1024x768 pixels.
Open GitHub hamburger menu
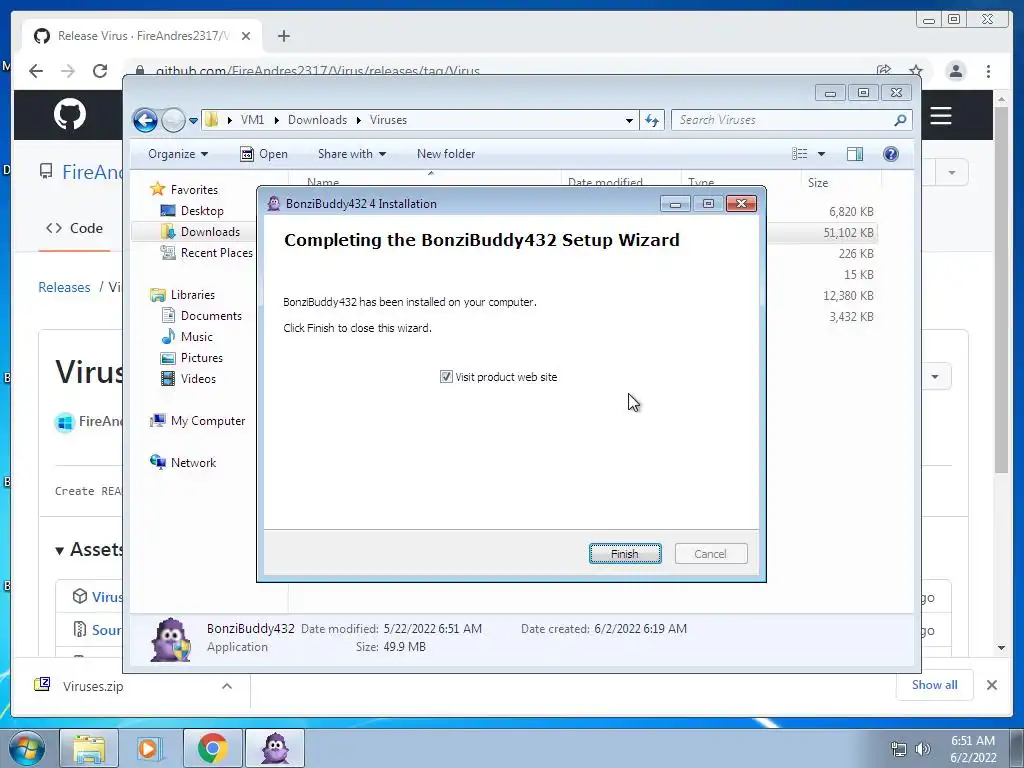tap(940, 116)
